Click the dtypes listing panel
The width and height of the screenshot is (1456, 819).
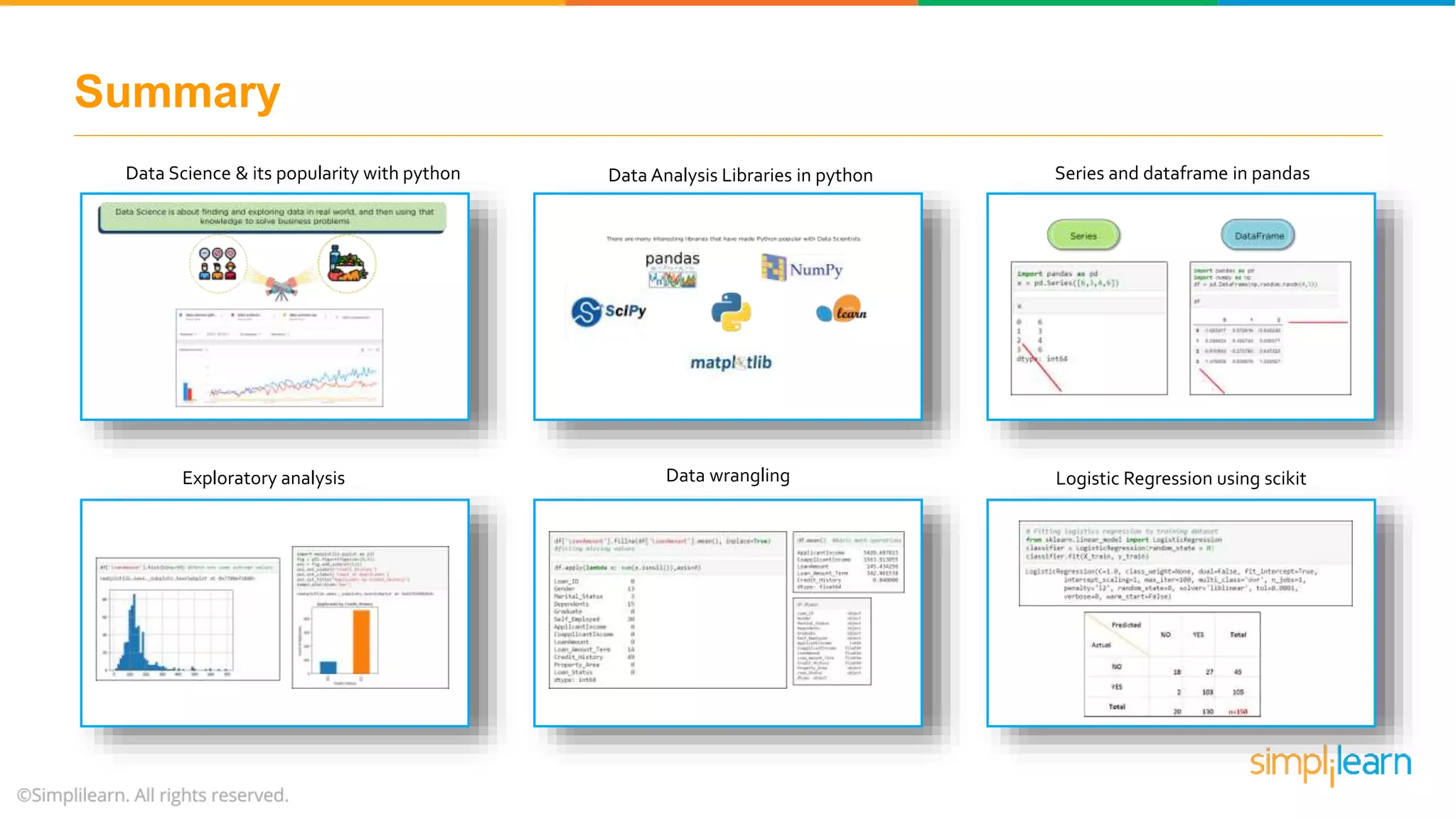click(832, 641)
